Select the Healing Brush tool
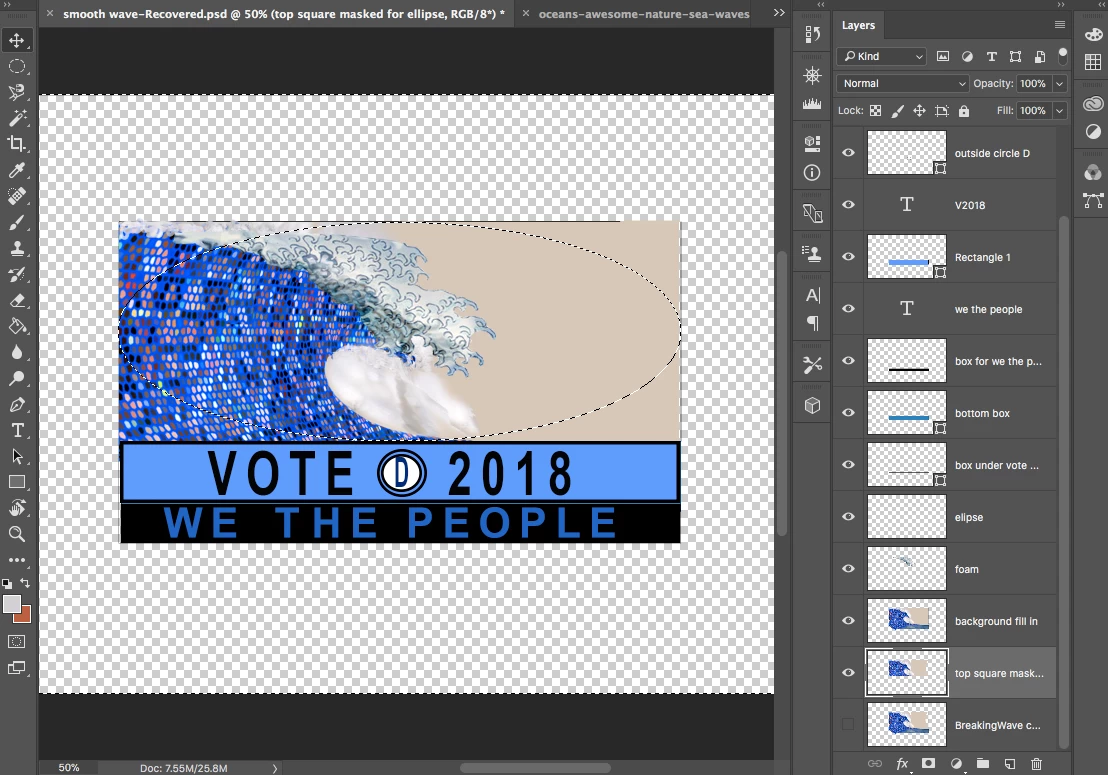Viewport: 1108px width, 775px height. [x=17, y=196]
